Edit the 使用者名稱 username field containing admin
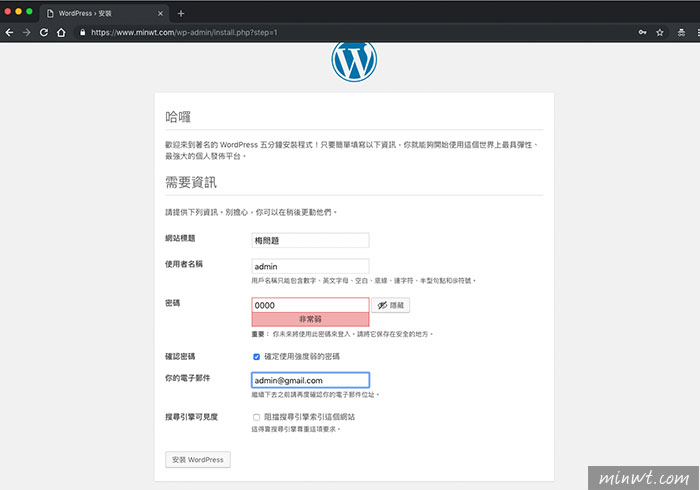This screenshot has width=700, height=490. 310,266
